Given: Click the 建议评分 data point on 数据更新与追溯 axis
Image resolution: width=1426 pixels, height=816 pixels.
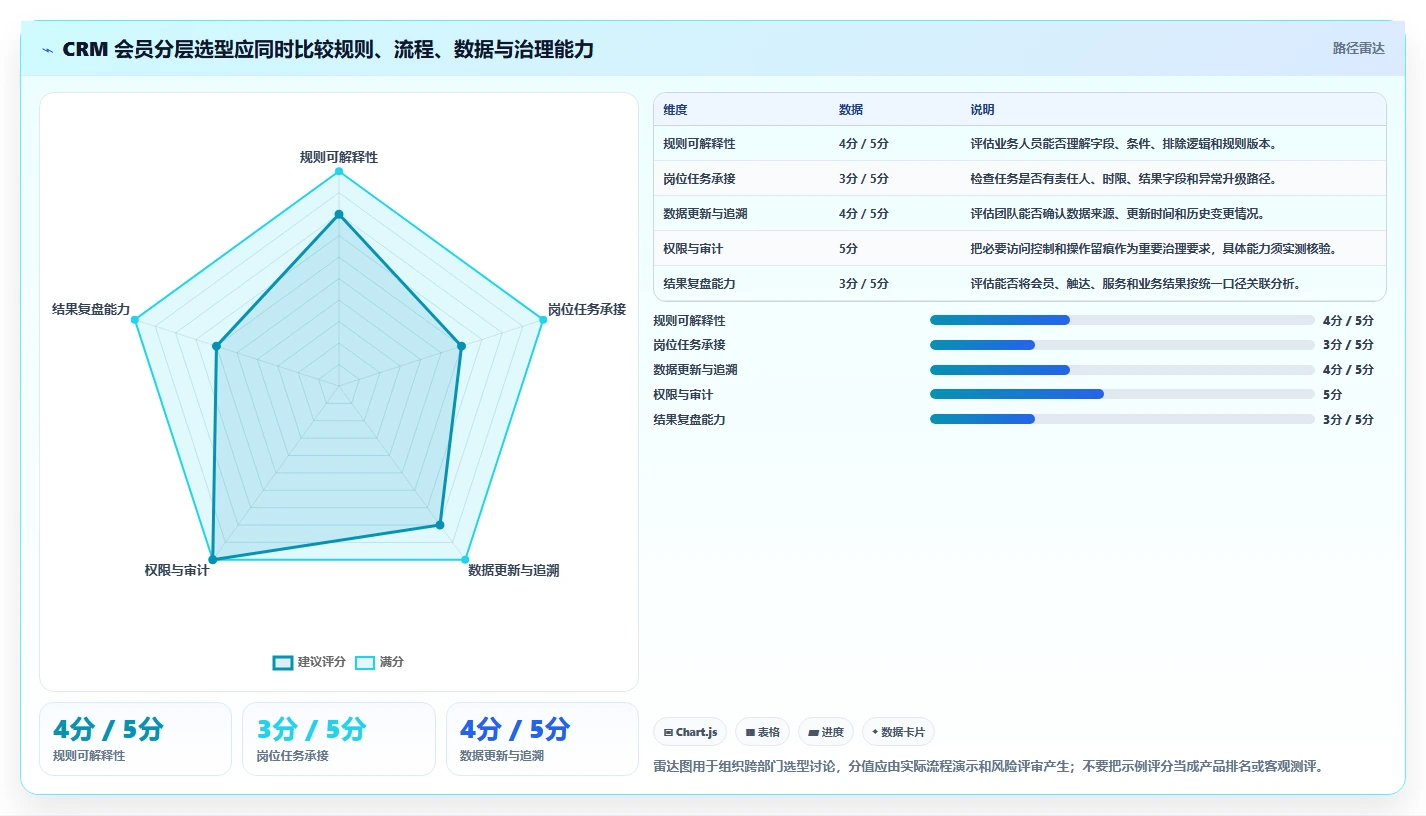Looking at the screenshot, I should [439, 524].
